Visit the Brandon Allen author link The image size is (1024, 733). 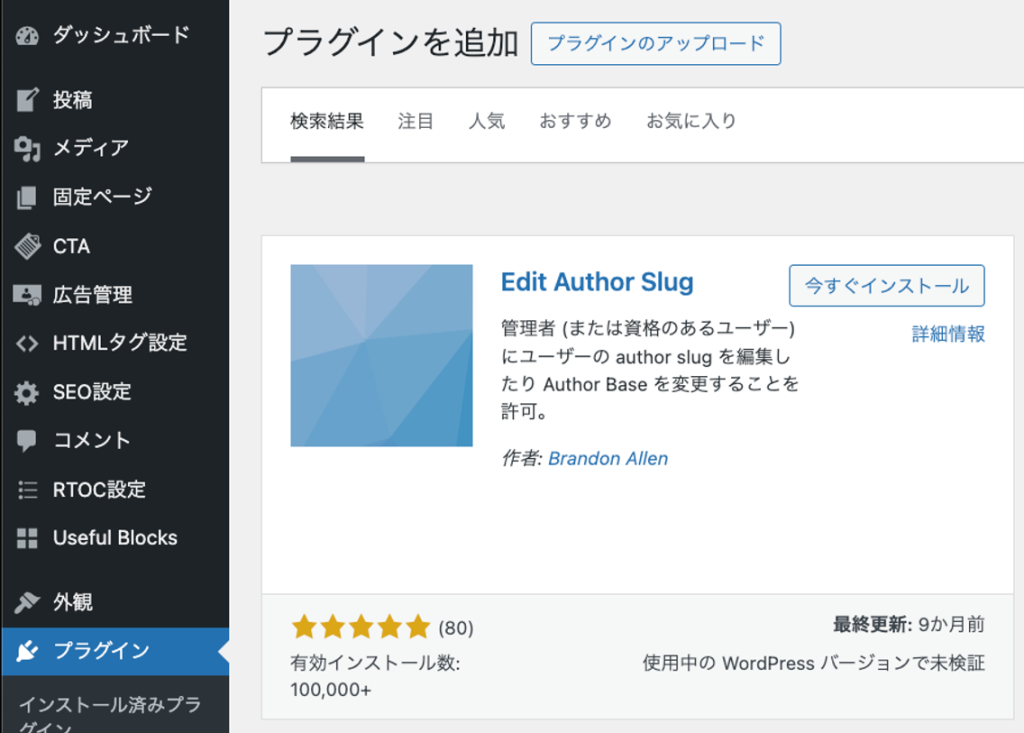point(608,458)
